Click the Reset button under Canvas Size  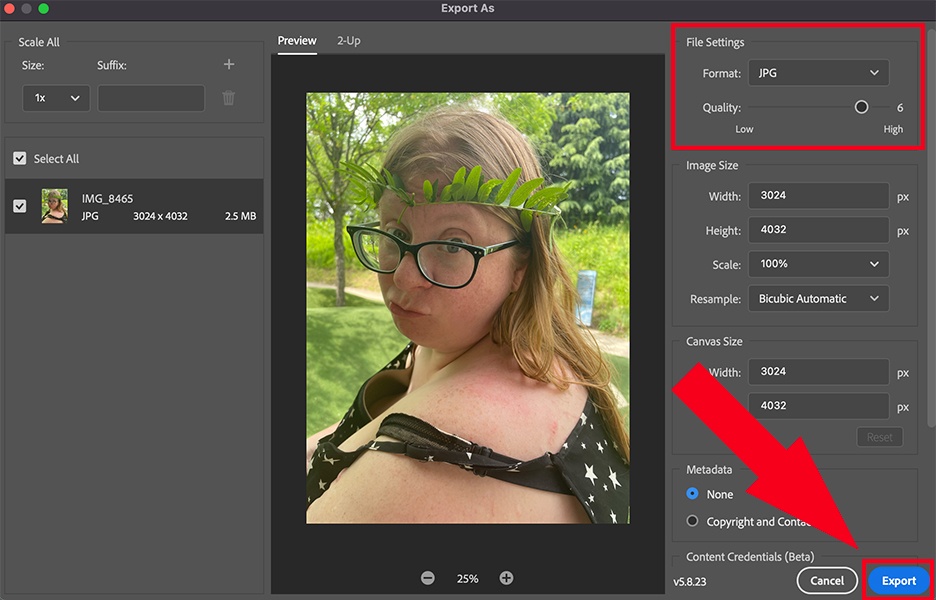click(x=879, y=436)
